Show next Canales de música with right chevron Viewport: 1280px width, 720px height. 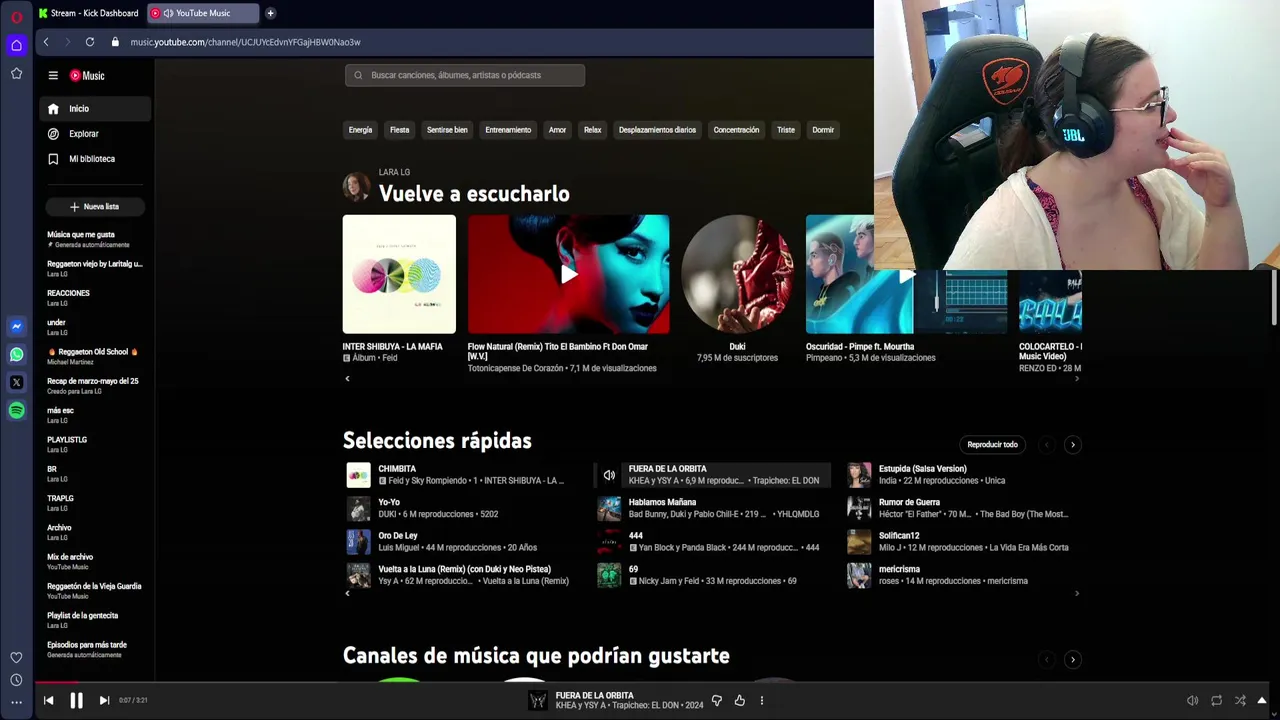click(1073, 659)
